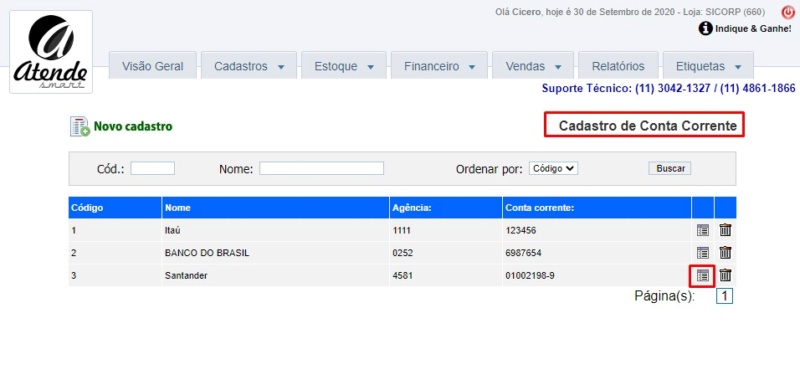Click the red power logout icon

tap(787, 12)
